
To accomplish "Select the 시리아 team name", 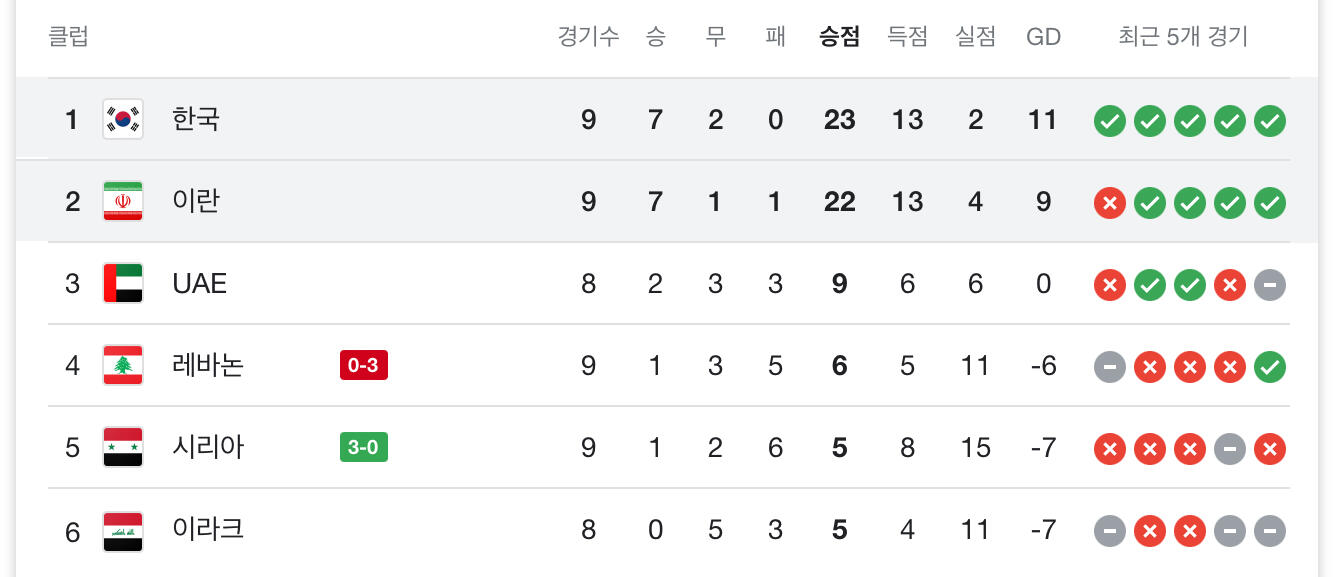I will tap(208, 448).
